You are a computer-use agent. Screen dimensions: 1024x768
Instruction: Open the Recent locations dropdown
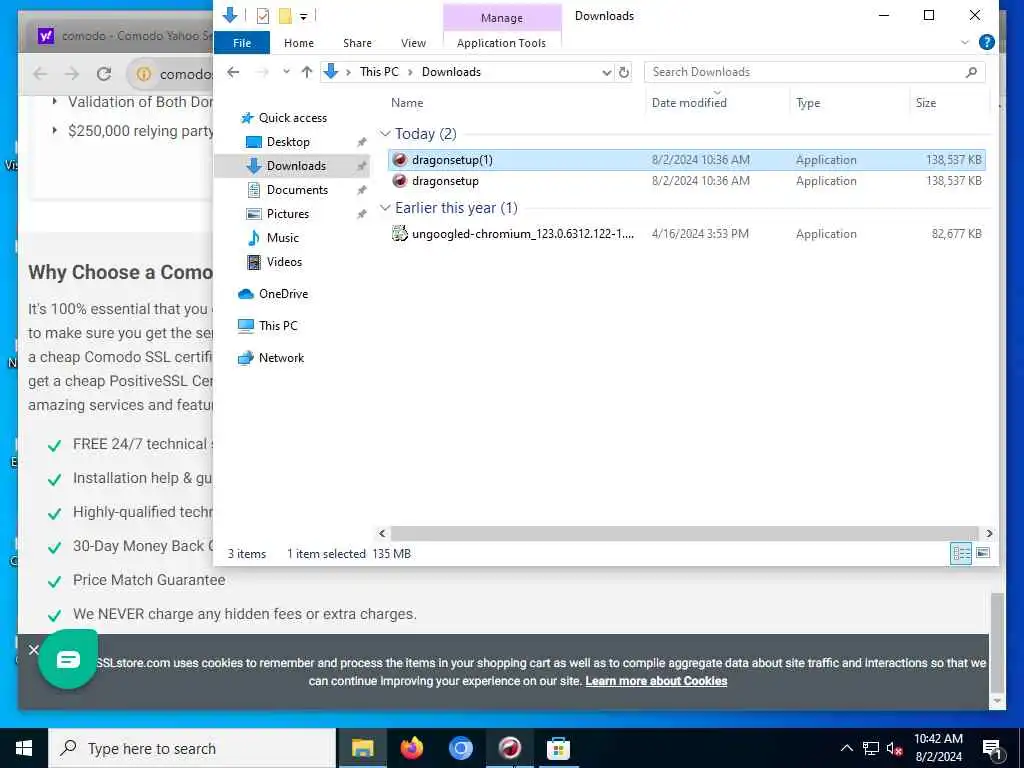pos(286,72)
